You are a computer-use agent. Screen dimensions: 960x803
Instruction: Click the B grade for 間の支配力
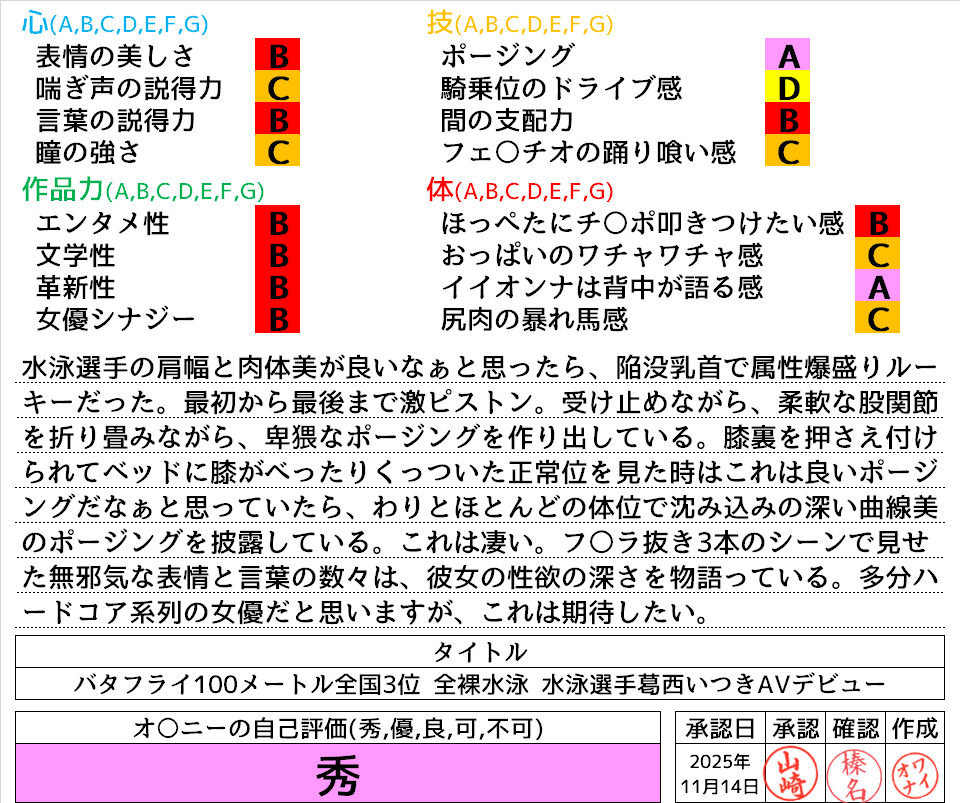click(787, 120)
